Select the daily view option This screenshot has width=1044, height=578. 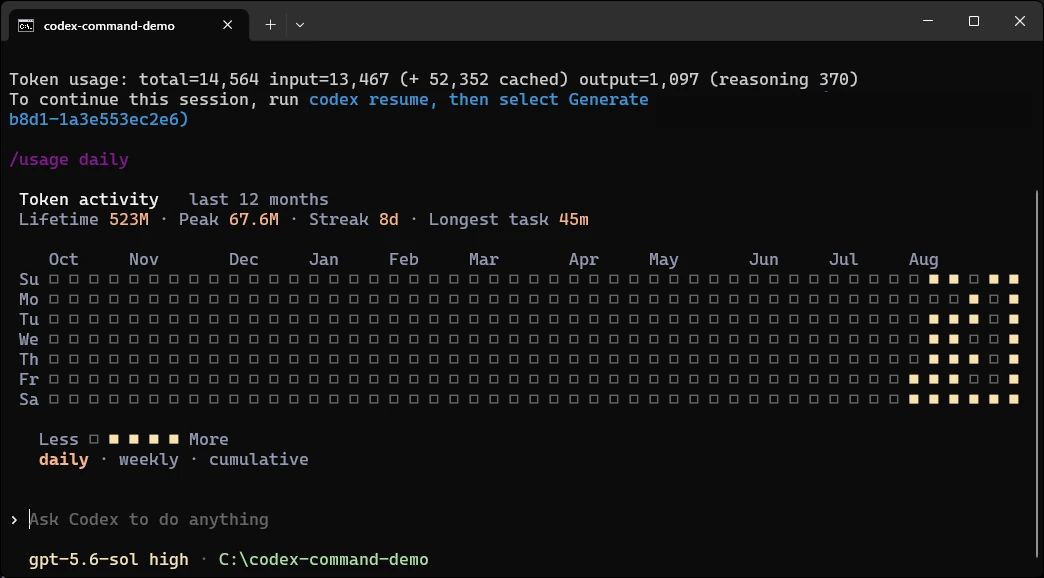pos(64,460)
